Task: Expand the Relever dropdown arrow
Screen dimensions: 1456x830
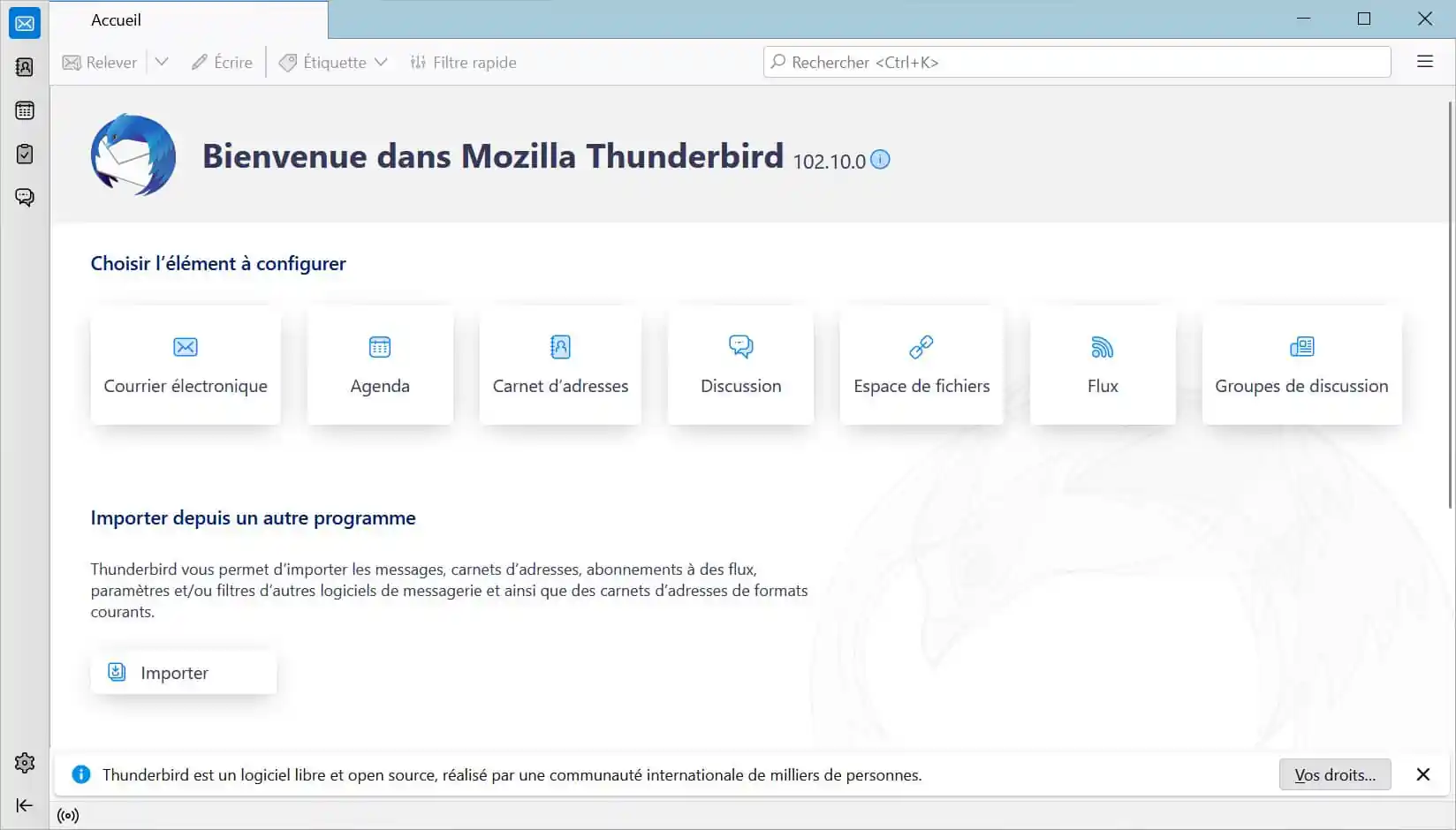Action: click(x=162, y=63)
